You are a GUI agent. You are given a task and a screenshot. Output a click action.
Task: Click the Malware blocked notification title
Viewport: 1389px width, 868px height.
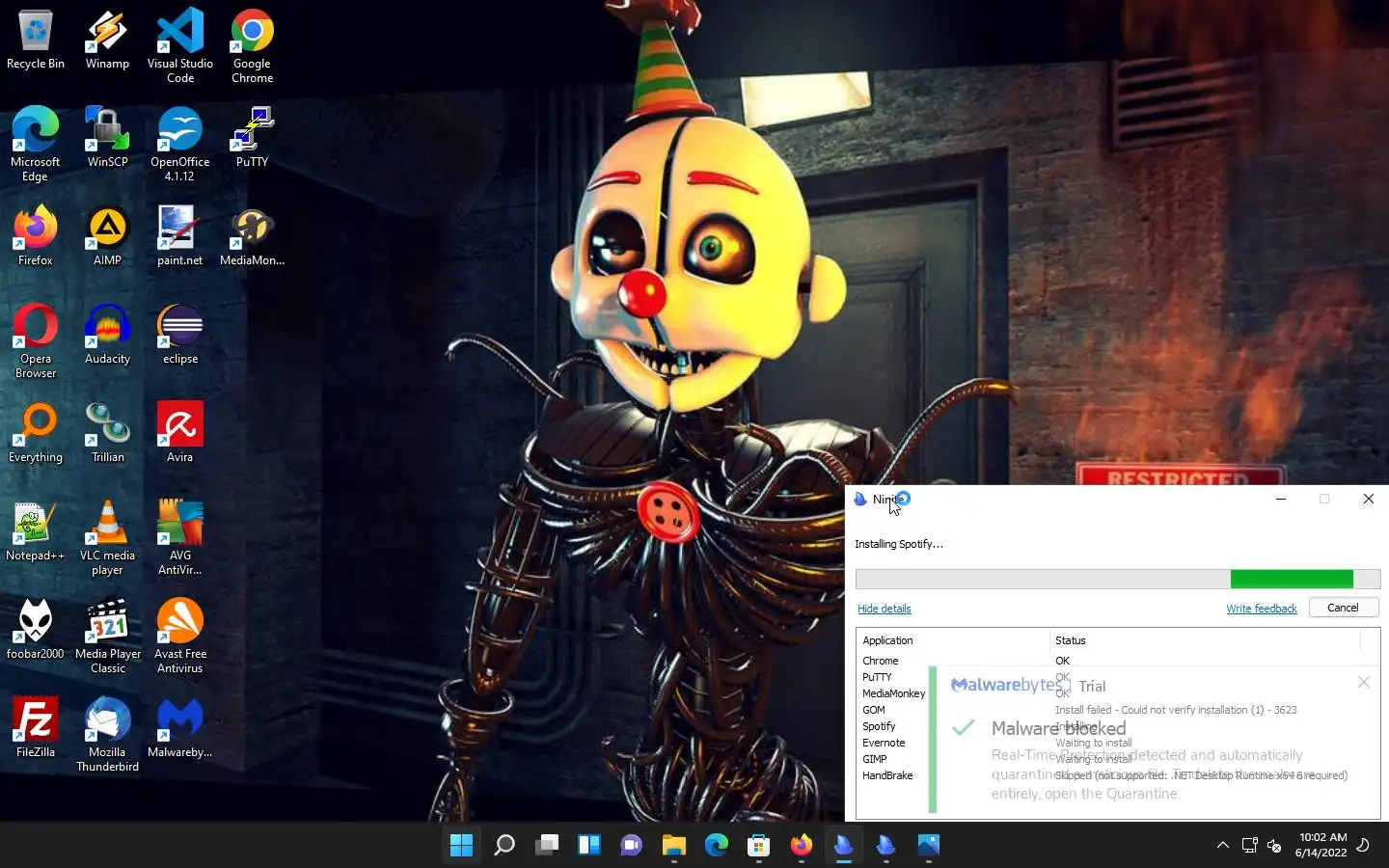[x=1058, y=728]
